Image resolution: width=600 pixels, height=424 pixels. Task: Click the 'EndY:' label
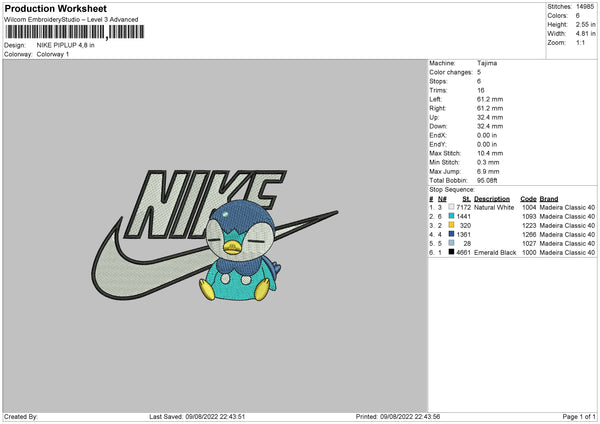[438, 144]
